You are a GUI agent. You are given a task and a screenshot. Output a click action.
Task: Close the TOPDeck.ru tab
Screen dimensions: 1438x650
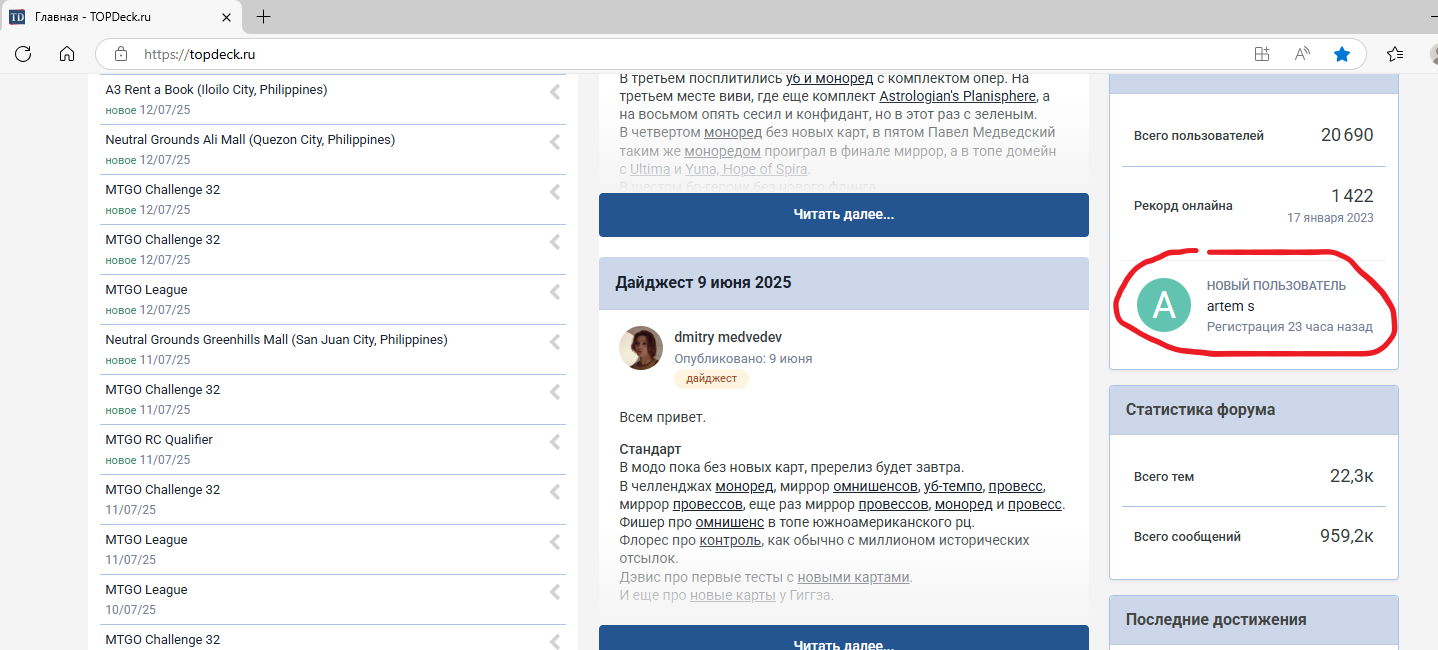click(x=226, y=17)
